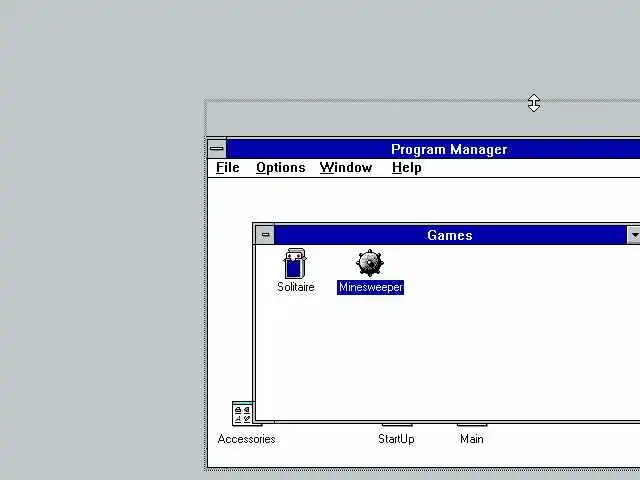Click the highlighted Minesweeper label
The width and height of the screenshot is (640, 480).
tap(370, 287)
